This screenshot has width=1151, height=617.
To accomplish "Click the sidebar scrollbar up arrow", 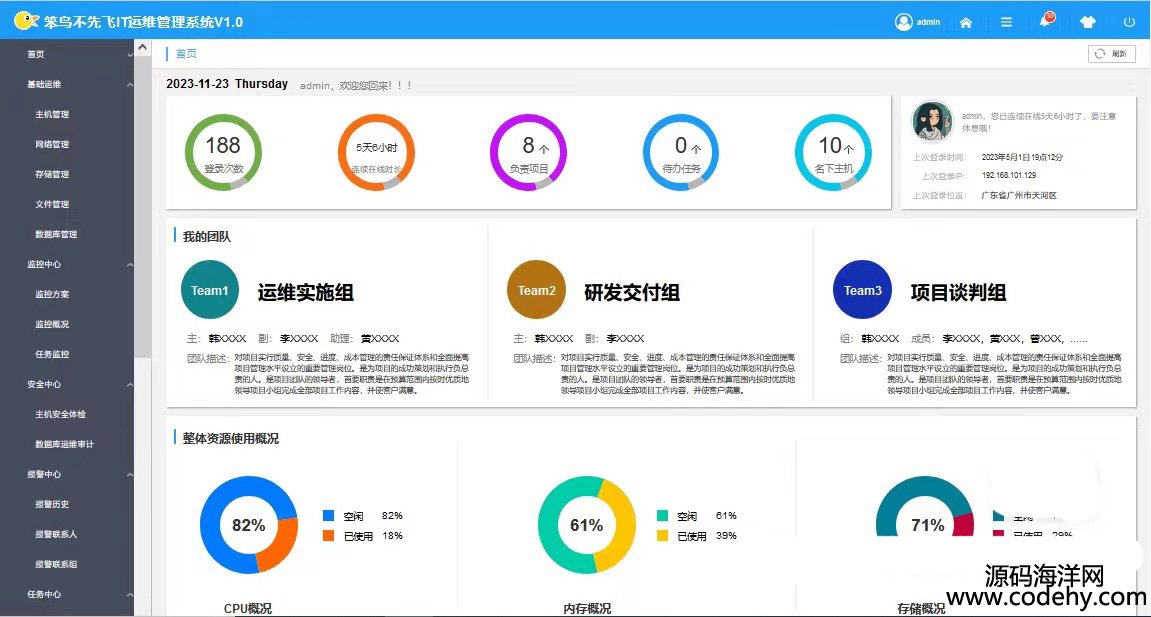I will [142, 47].
